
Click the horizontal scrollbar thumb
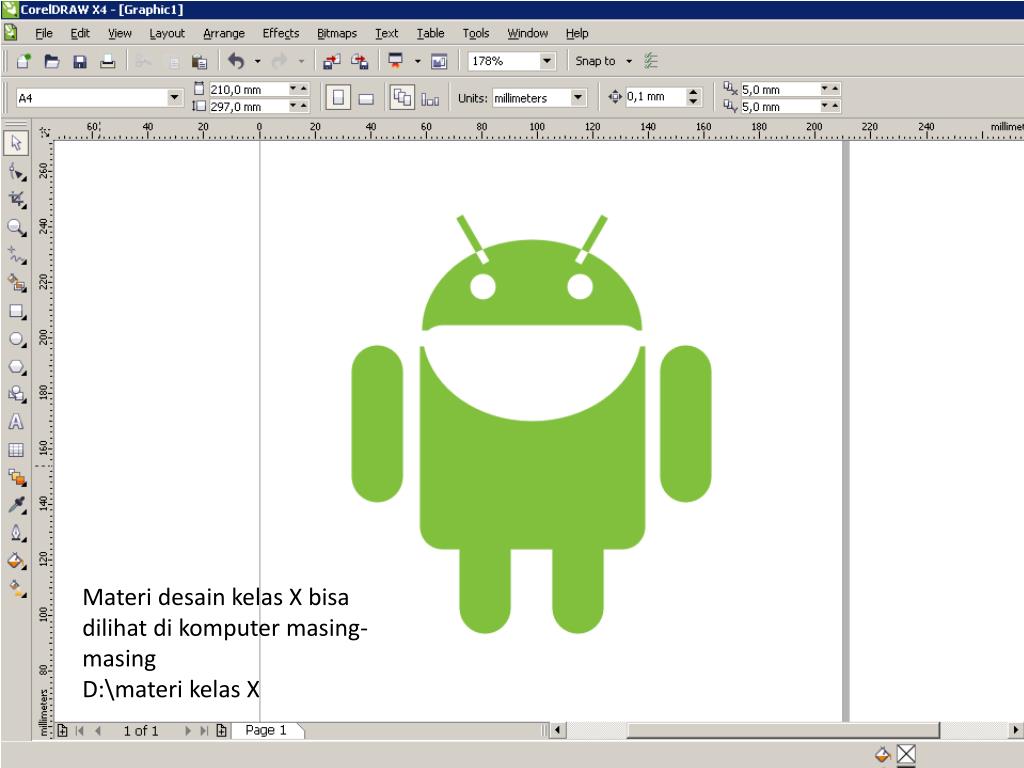(783, 729)
